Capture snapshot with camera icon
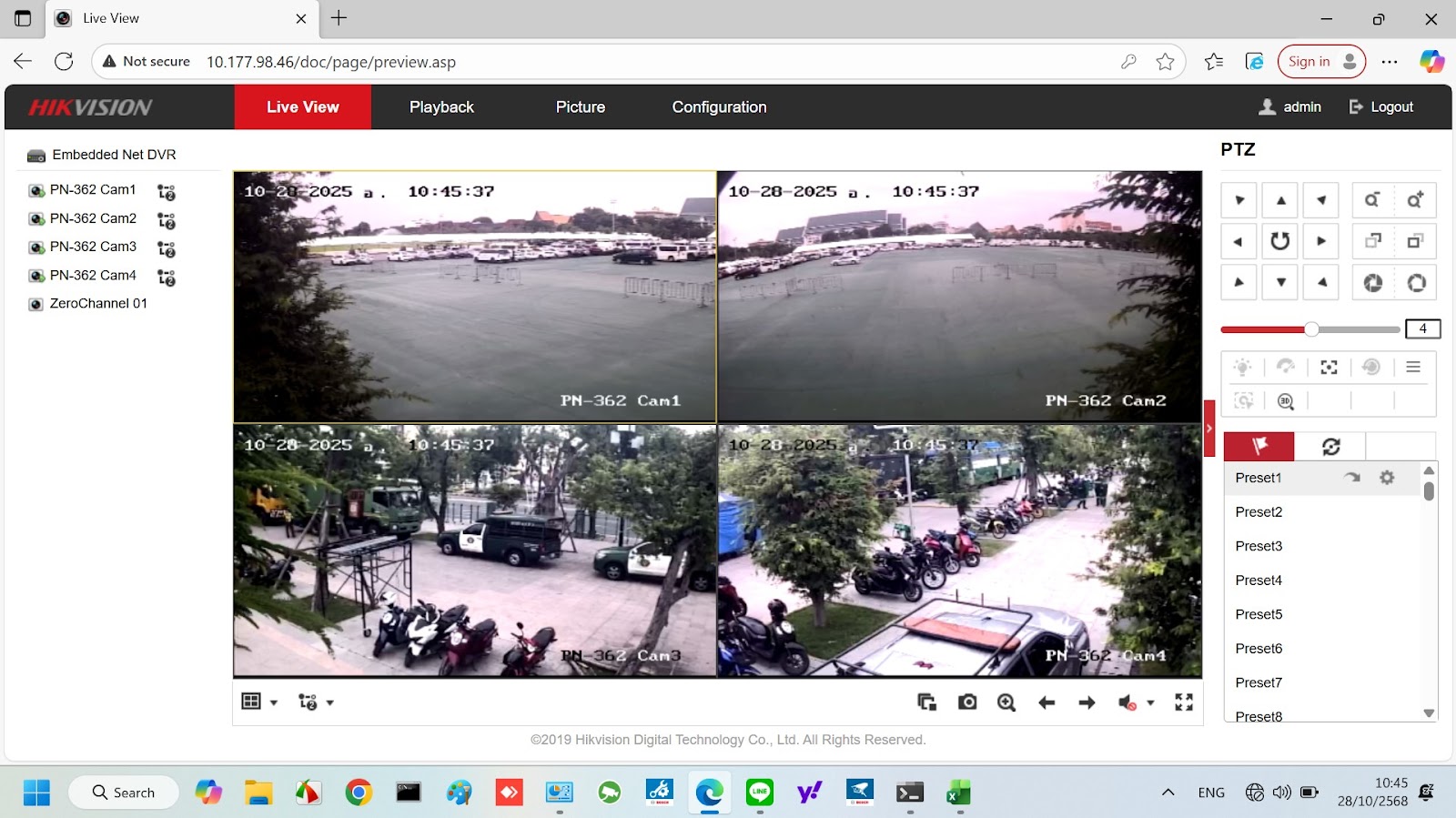 pyautogui.click(x=967, y=702)
